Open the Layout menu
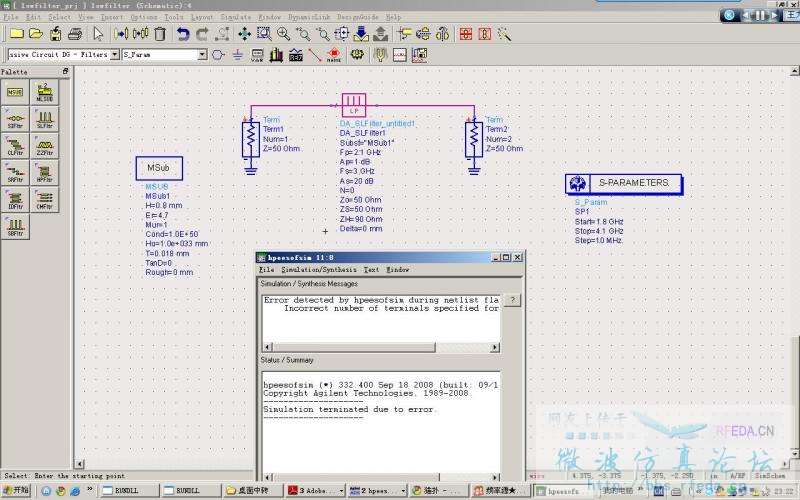Viewport: 800px width, 500px height. click(x=202, y=17)
